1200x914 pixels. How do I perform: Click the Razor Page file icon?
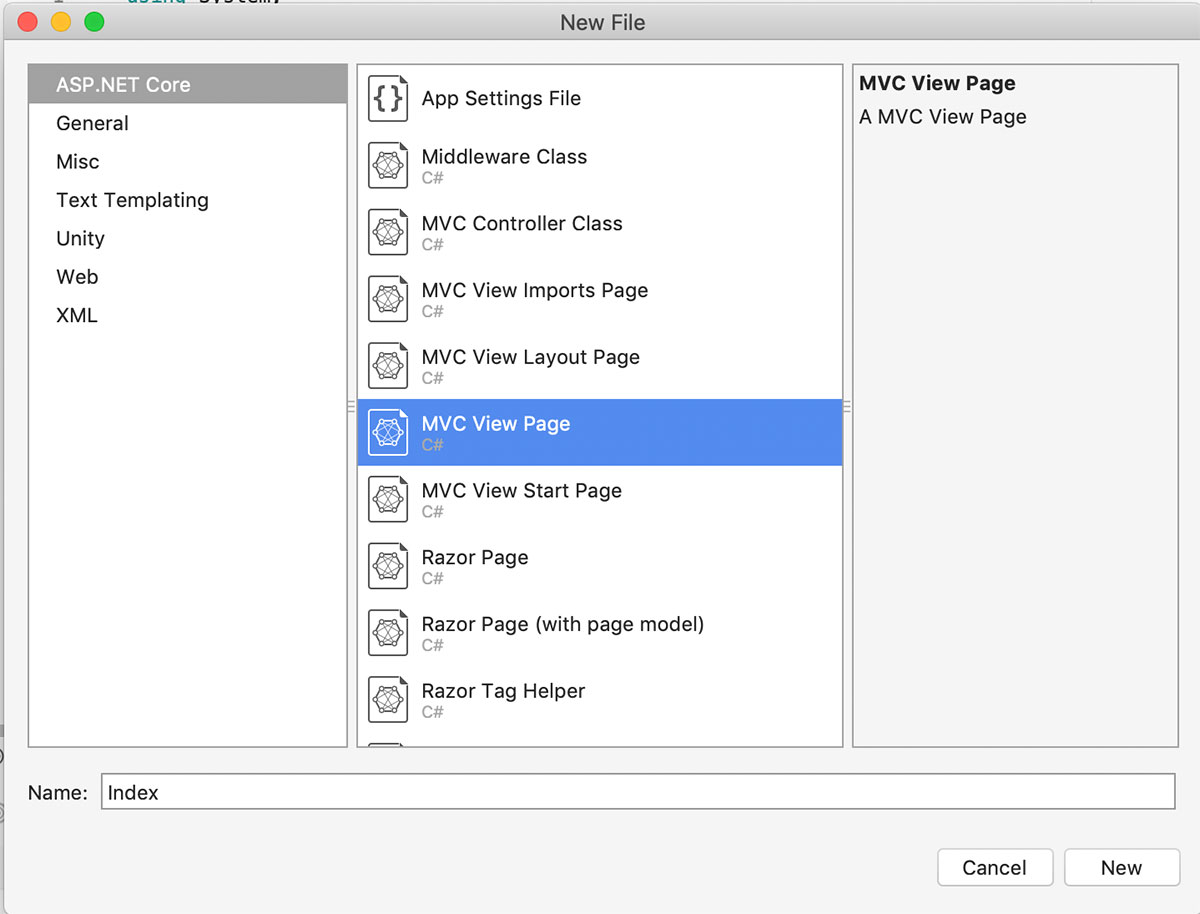pos(388,567)
